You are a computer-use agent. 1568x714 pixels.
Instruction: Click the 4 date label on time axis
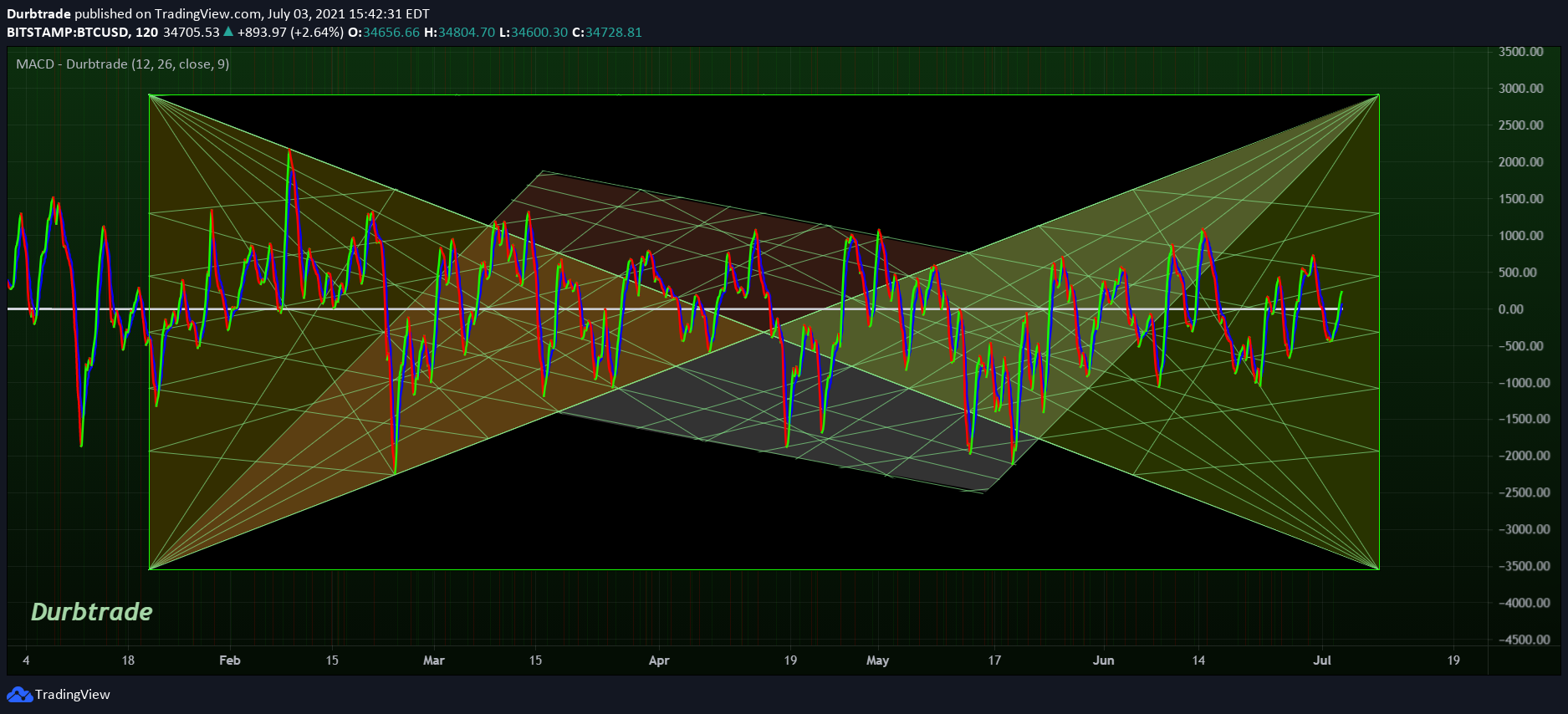(x=26, y=660)
